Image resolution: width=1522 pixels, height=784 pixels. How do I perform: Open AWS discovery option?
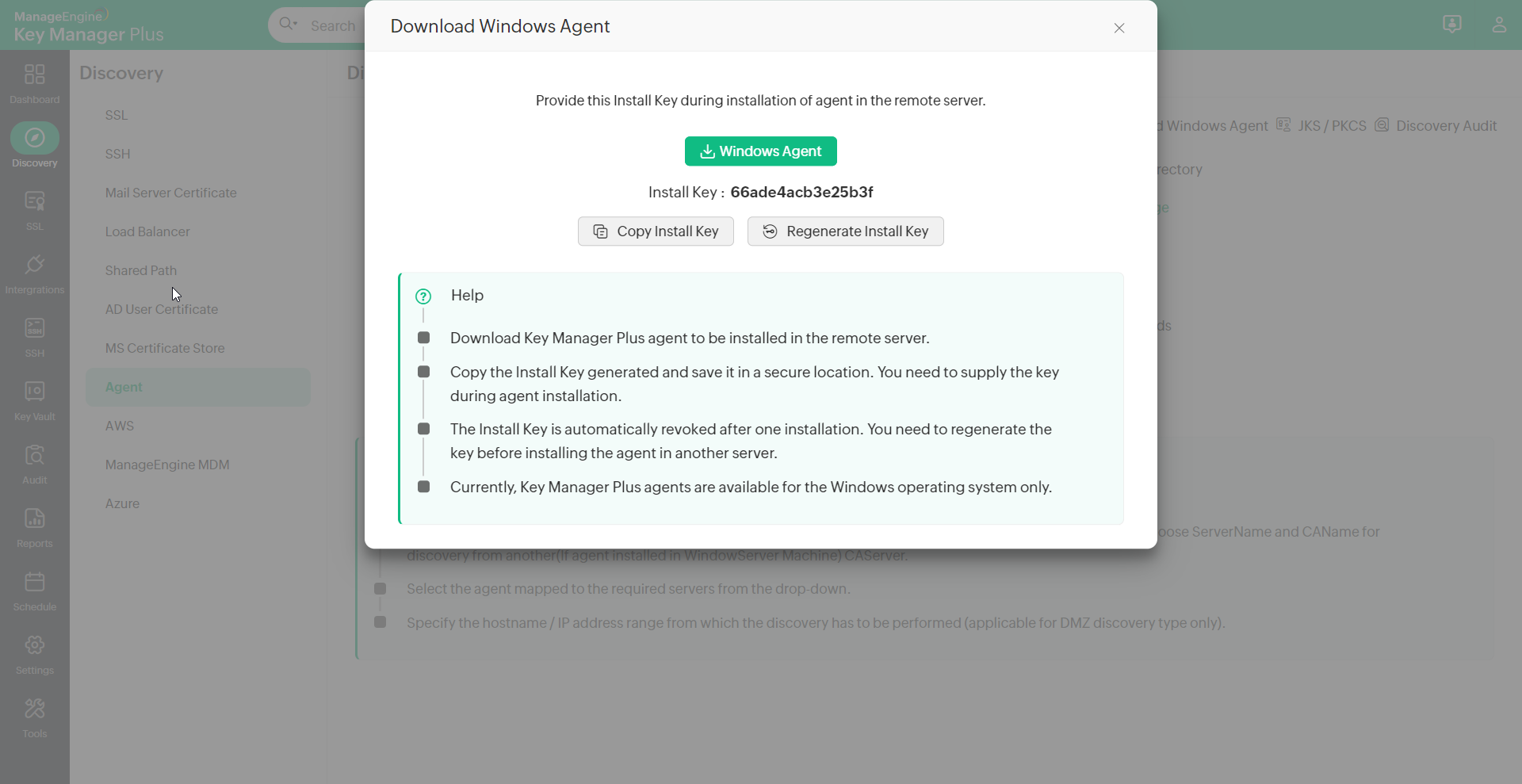tap(120, 426)
